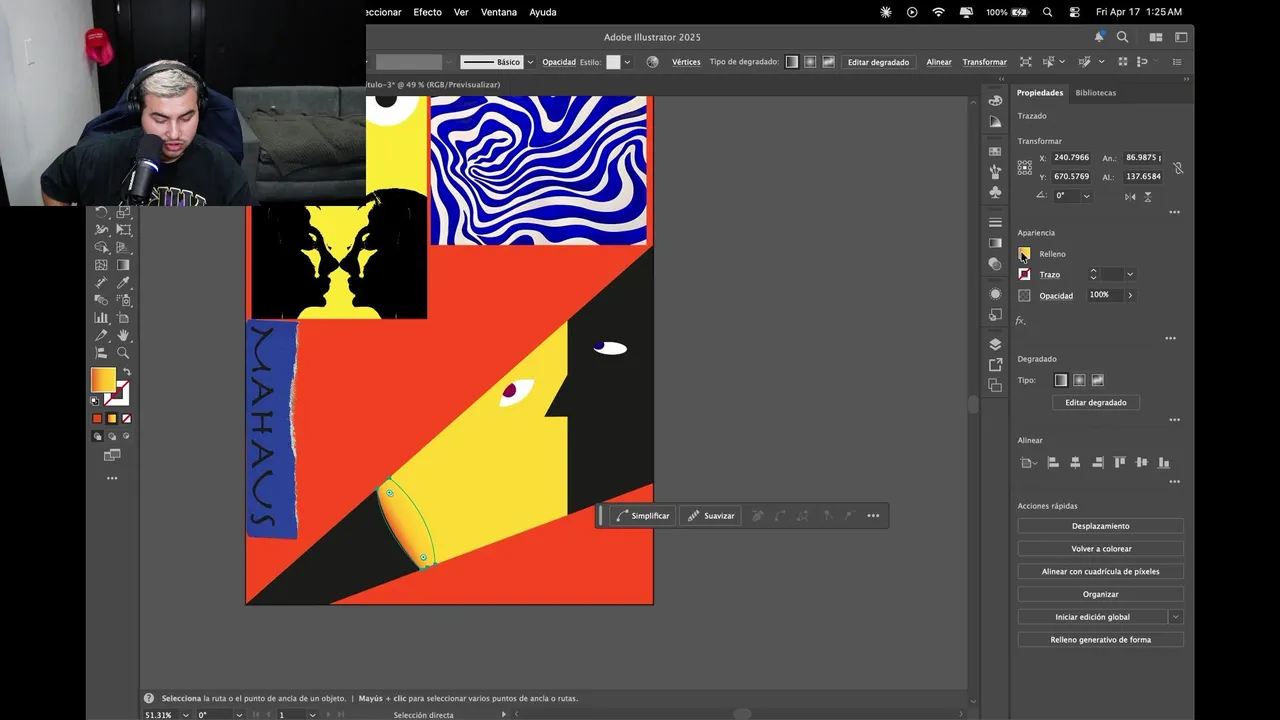Open the Artboards panel icon in dock

[x=995, y=385]
